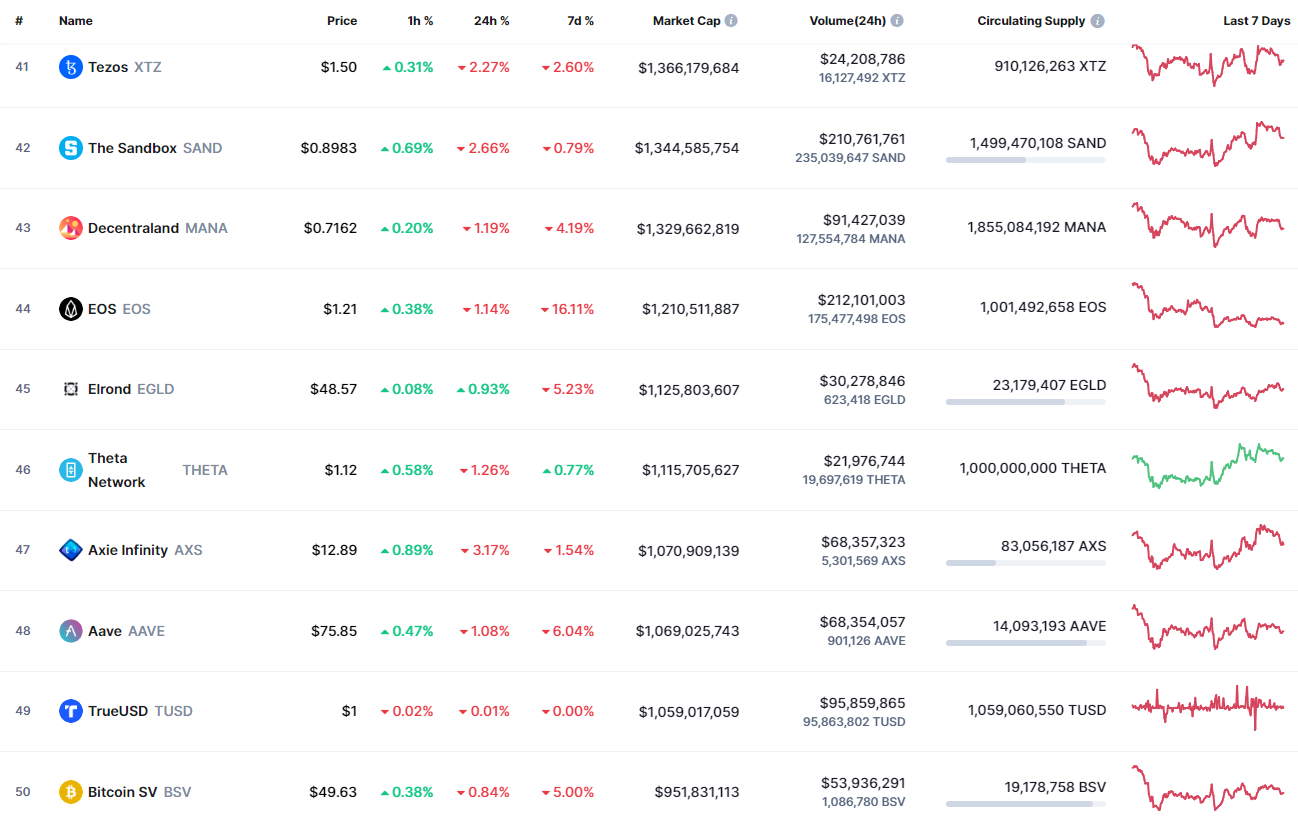This screenshot has width=1298, height=825.
Task: Click the Axie Infinity coin logo icon
Action: 70,550
